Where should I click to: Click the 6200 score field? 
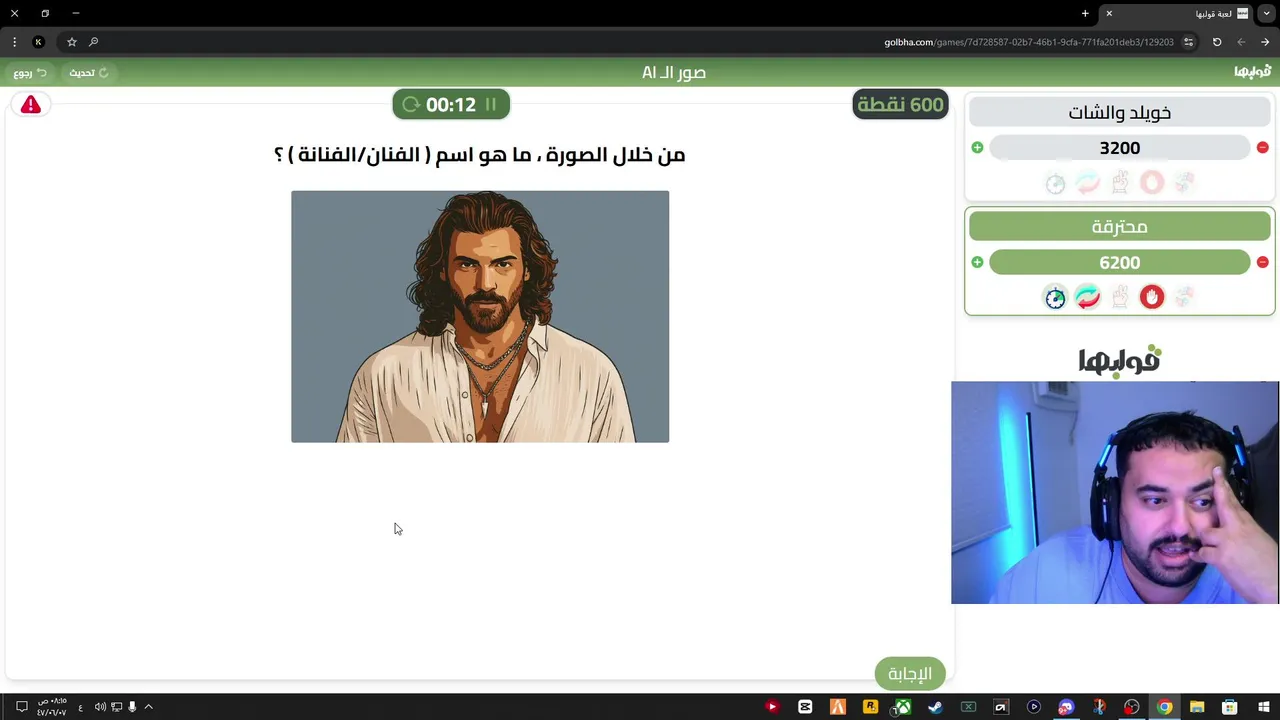1120,262
